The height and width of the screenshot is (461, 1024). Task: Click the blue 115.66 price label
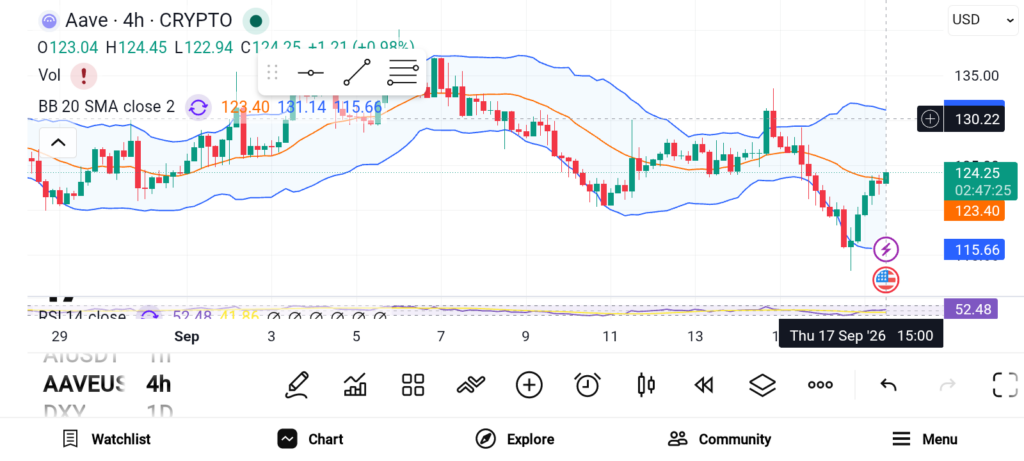coord(974,249)
